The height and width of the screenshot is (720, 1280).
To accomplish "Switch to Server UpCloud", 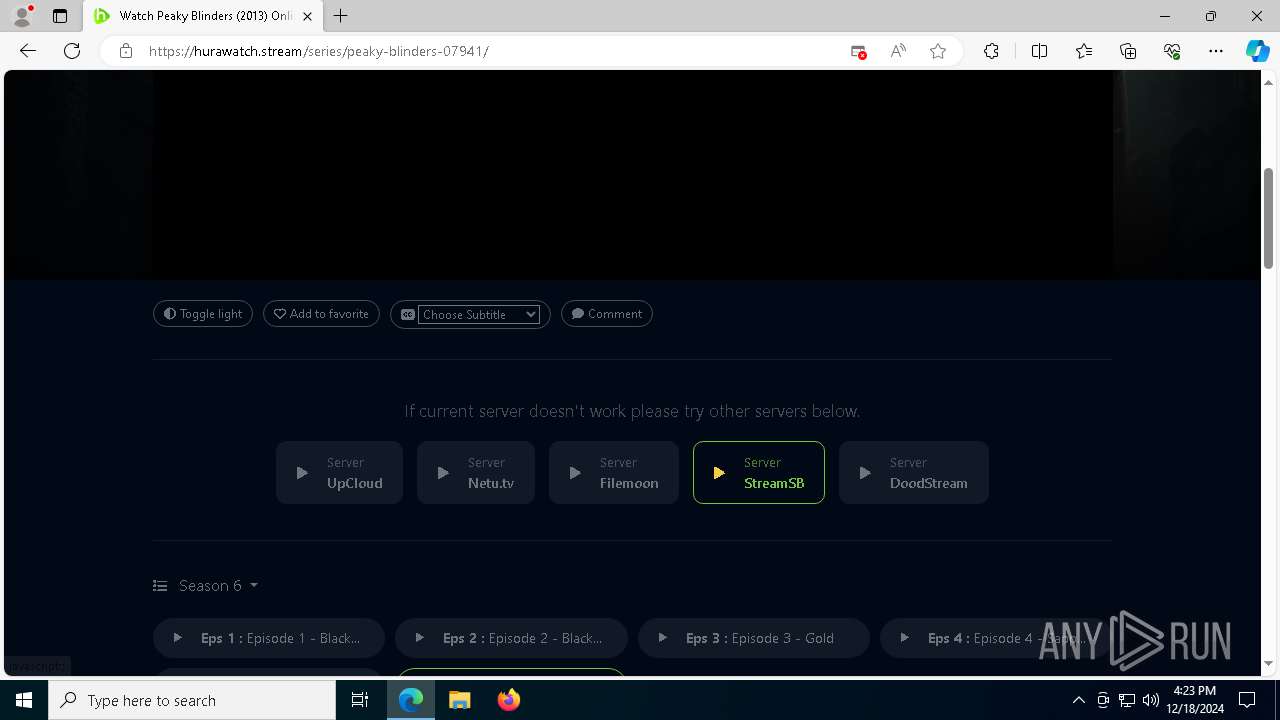I will 339,472.
